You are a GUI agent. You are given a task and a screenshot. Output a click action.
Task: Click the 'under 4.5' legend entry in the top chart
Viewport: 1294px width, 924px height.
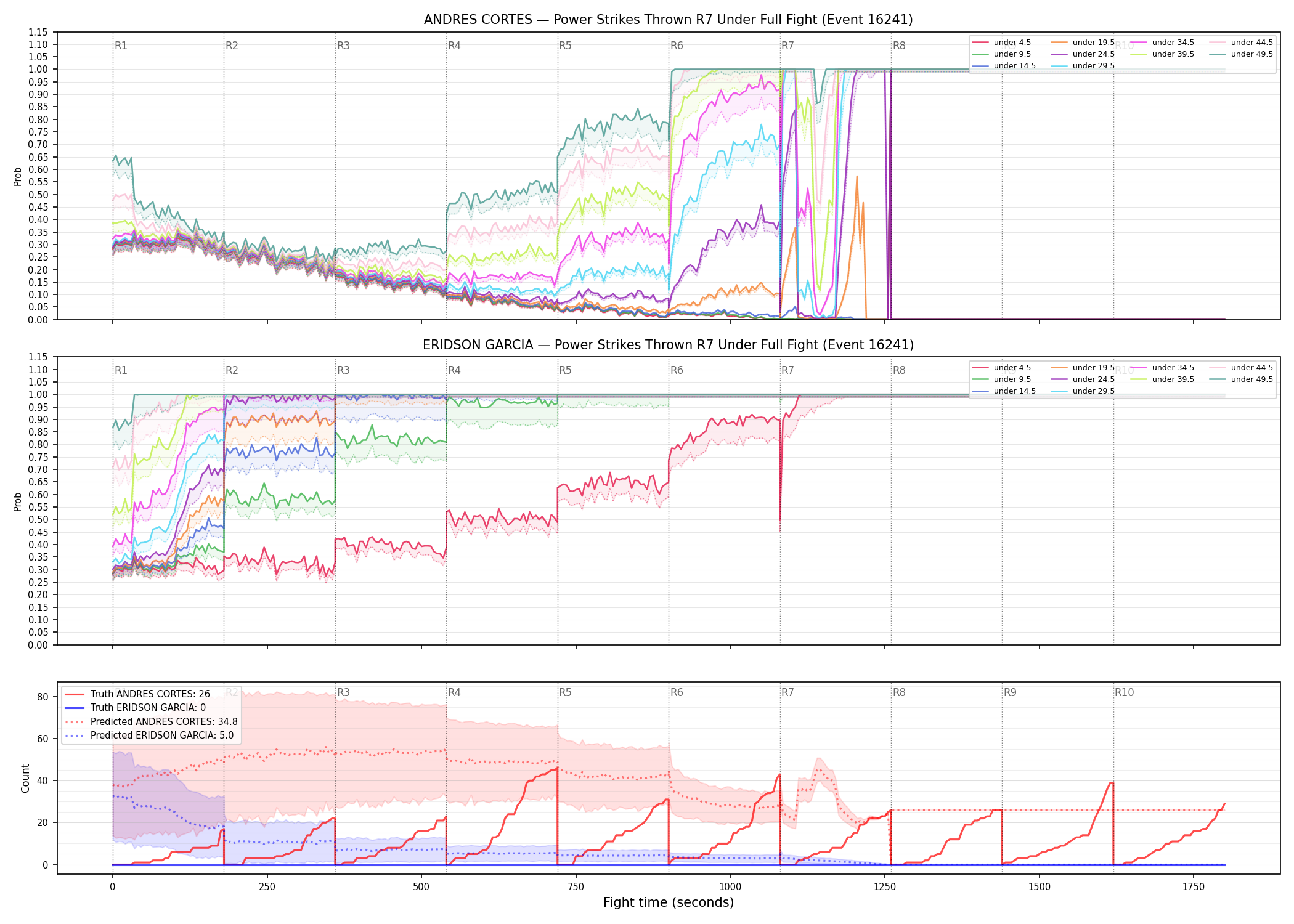(1001, 43)
